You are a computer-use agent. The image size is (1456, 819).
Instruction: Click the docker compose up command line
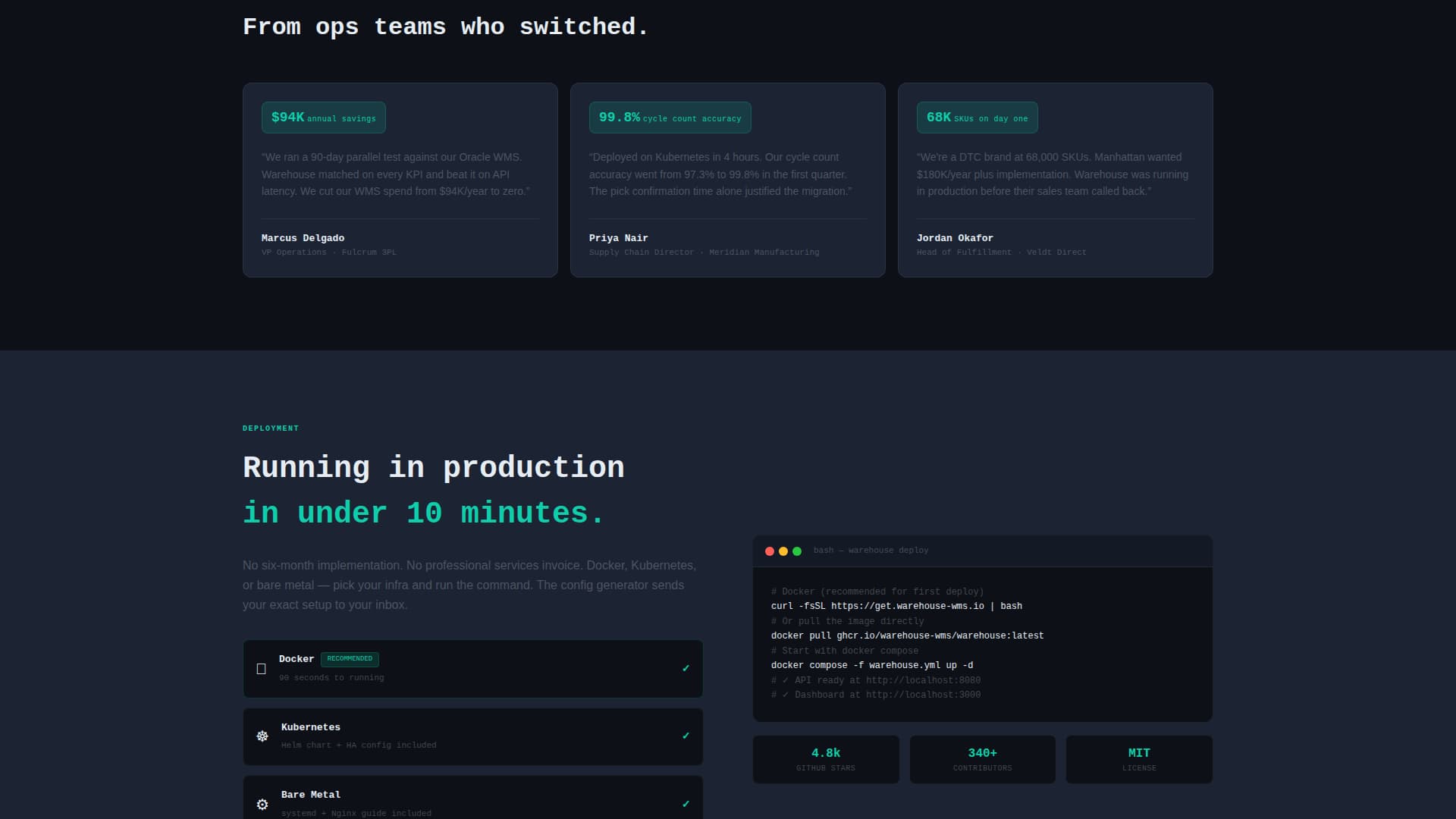872,665
